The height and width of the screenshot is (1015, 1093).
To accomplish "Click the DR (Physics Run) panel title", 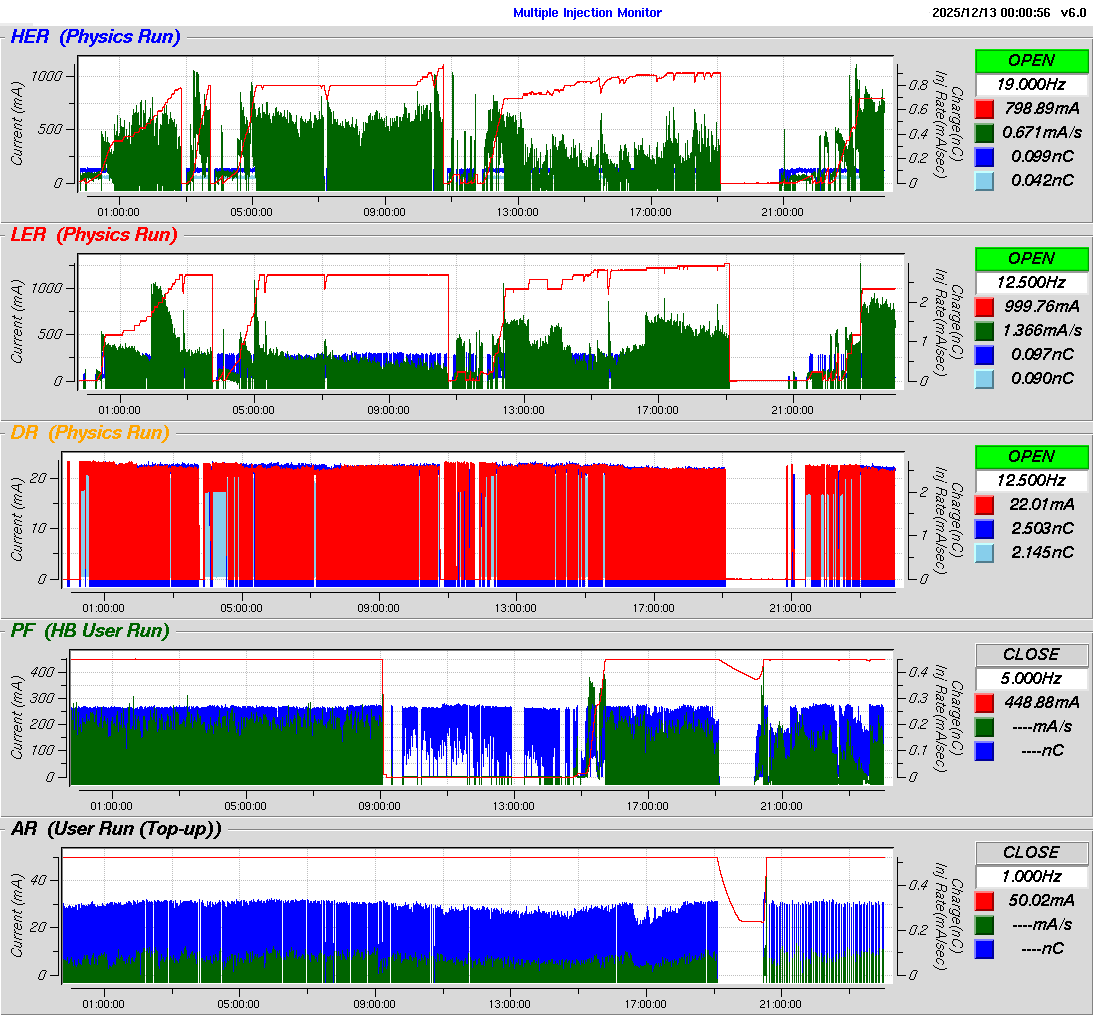I will tap(90, 433).
